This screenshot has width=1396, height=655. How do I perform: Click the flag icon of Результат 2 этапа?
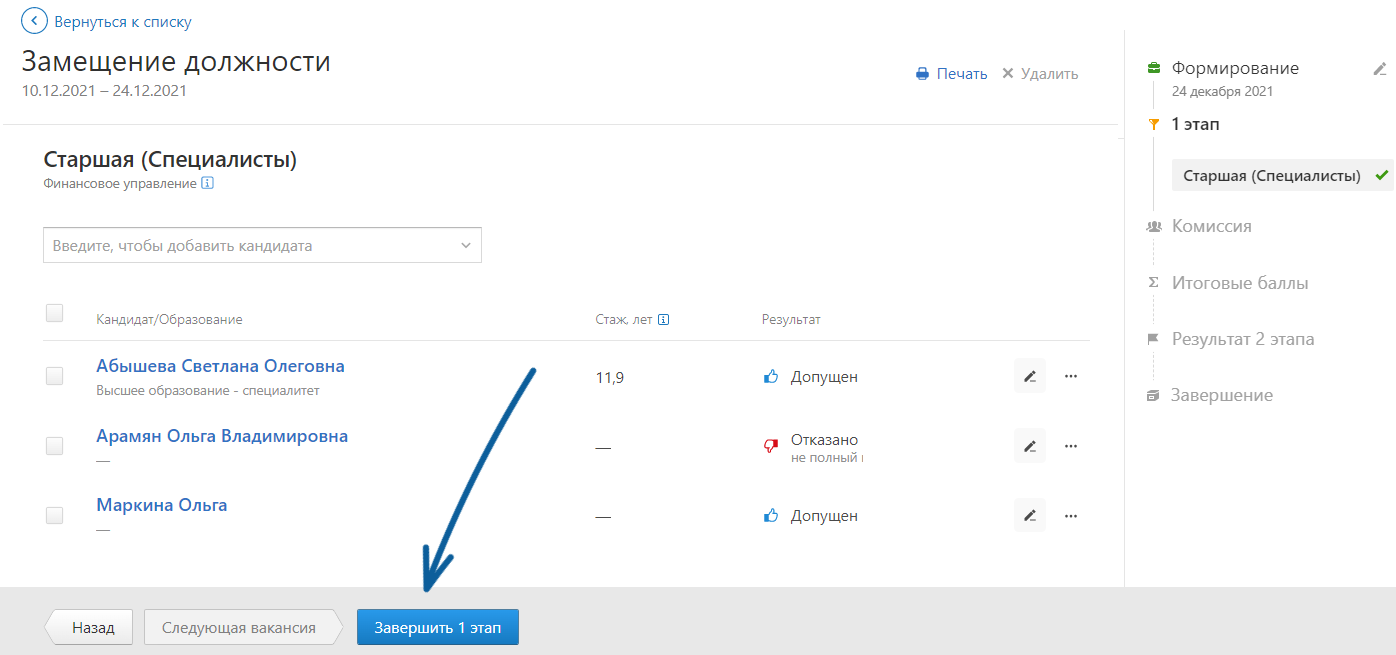(1153, 339)
